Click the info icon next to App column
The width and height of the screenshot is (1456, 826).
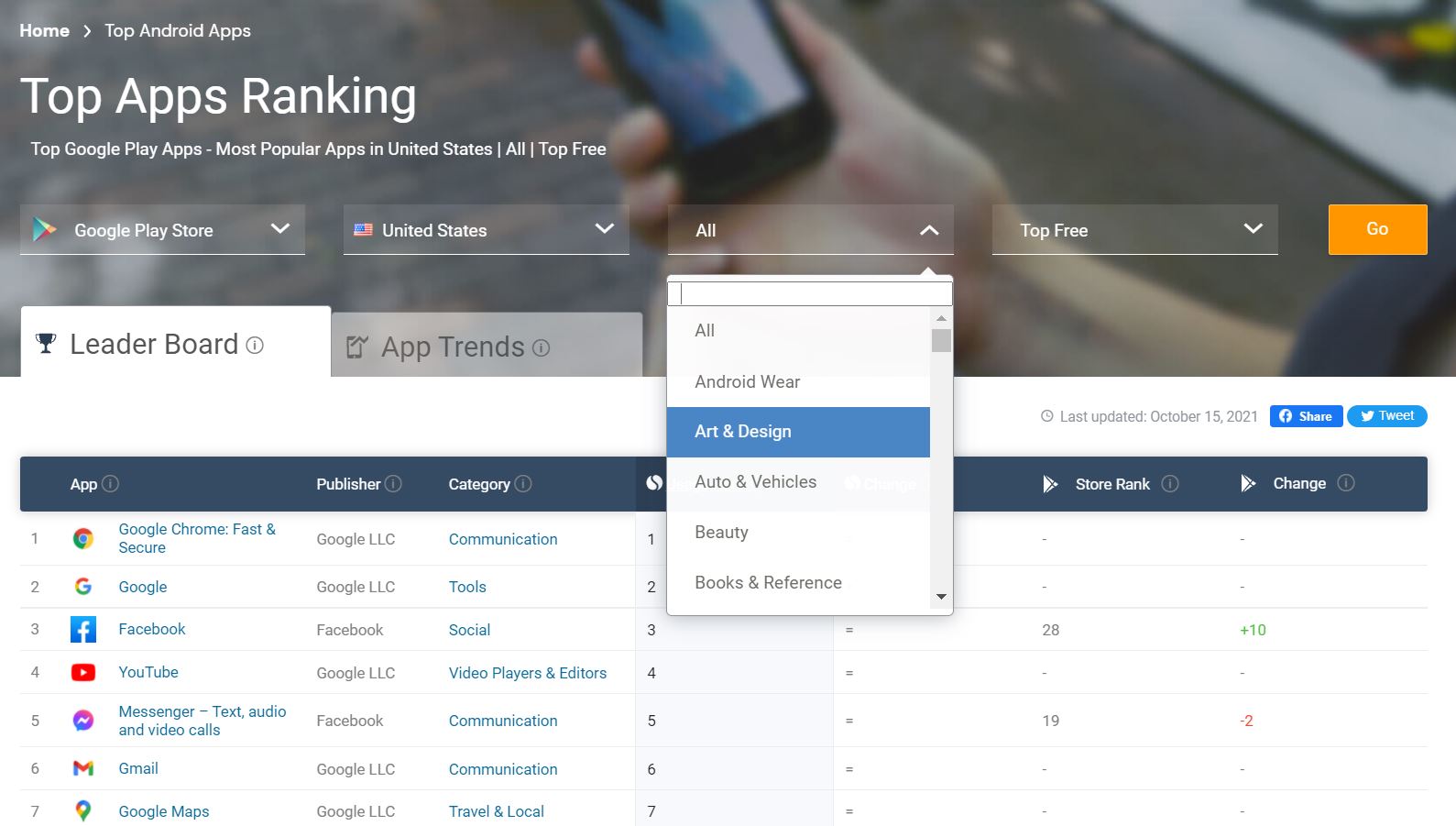[111, 483]
